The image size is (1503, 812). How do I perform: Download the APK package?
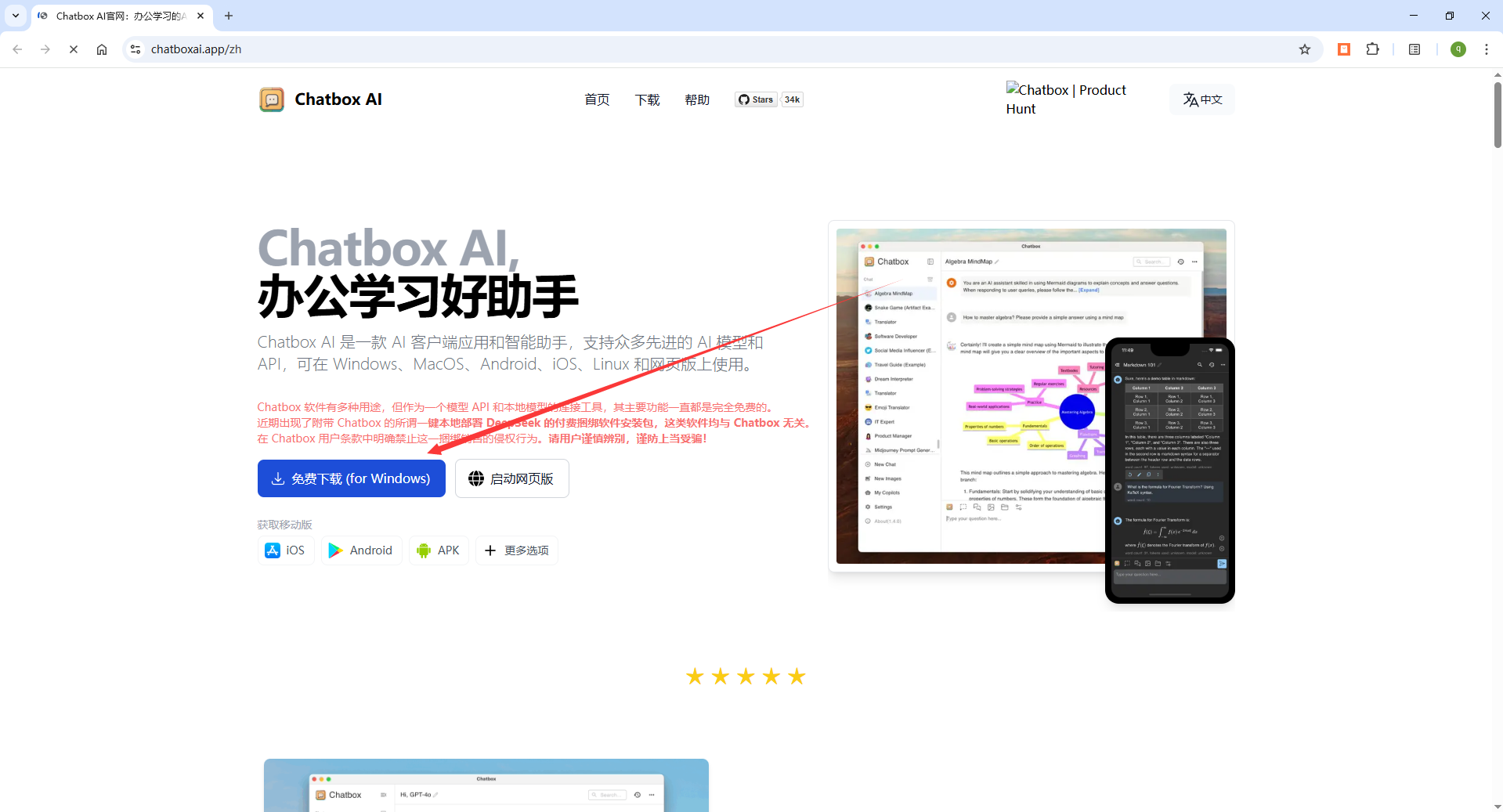click(439, 550)
